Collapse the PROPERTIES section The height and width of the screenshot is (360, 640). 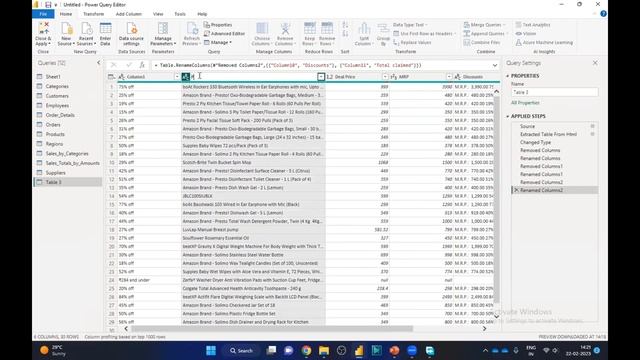tap(508, 76)
